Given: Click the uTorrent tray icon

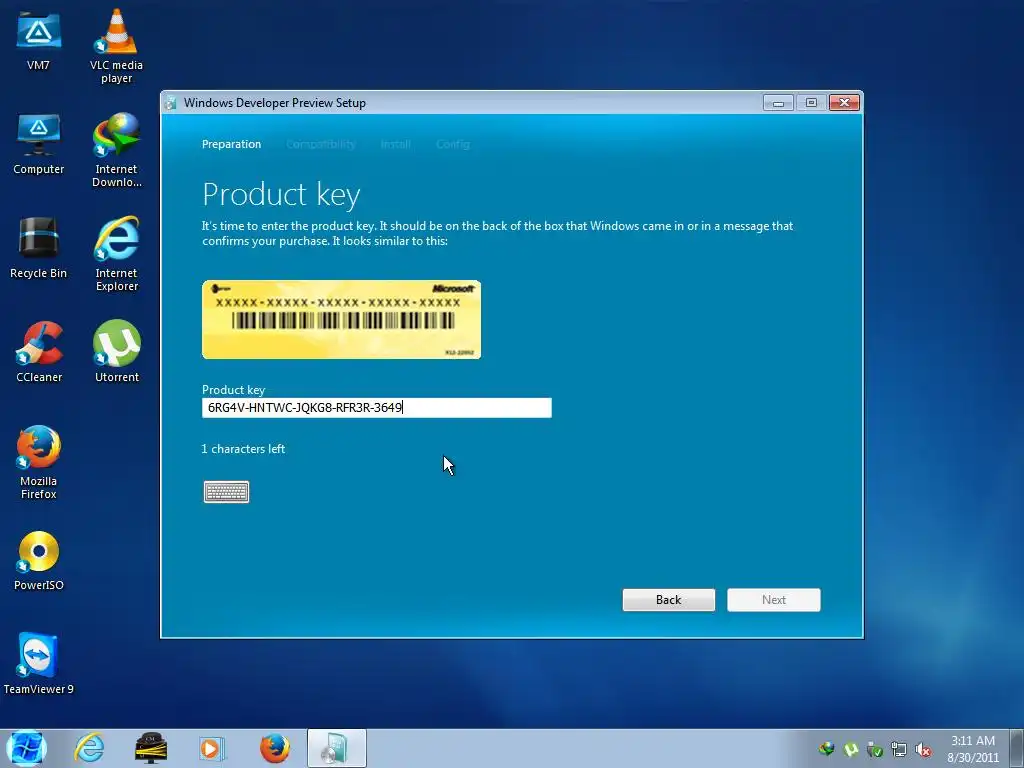Looking at the screenshot, I should [x=851, y=749].
